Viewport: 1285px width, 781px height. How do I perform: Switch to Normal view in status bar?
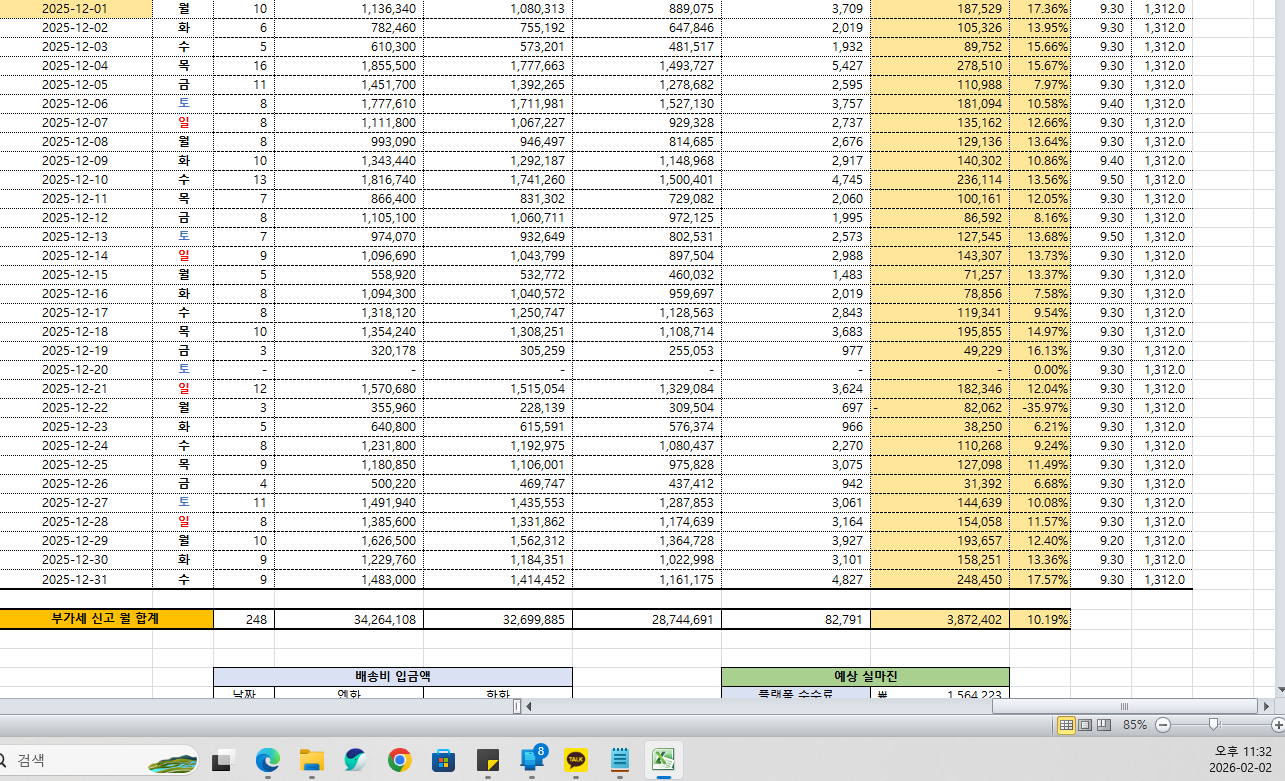pyautogui.click(x=1067, y=724)
